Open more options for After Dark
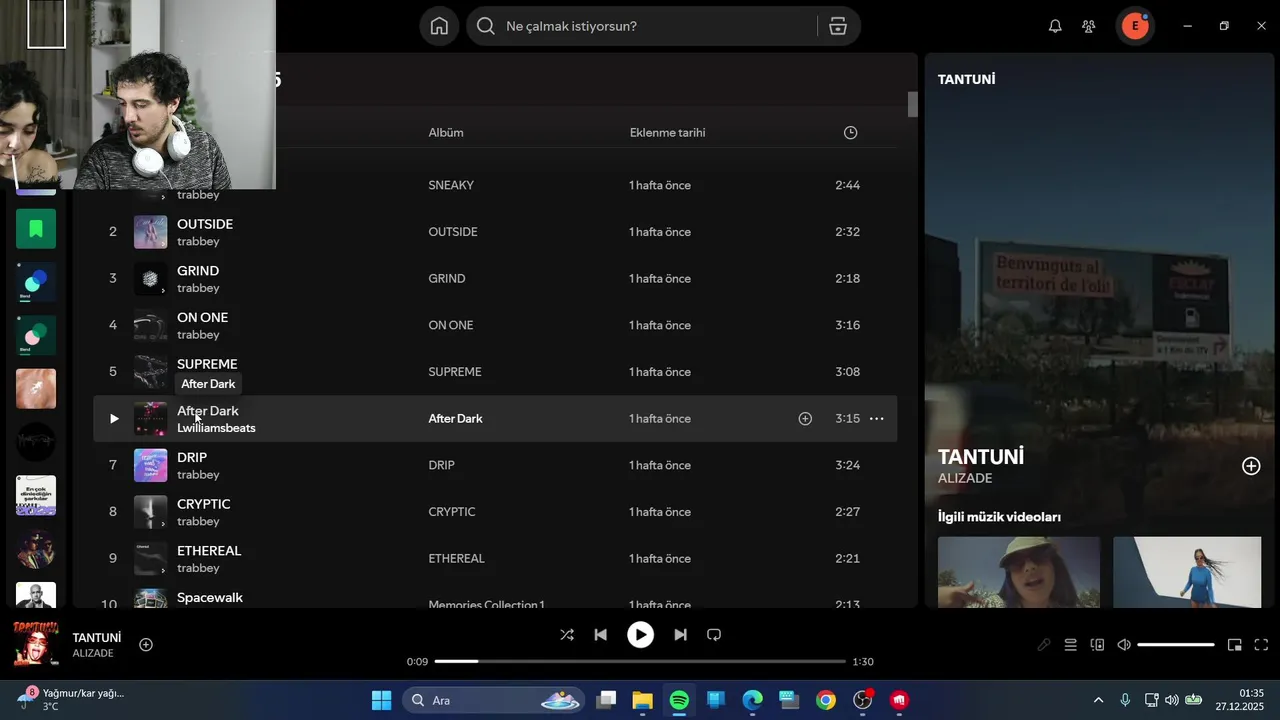 pos(877,419)
